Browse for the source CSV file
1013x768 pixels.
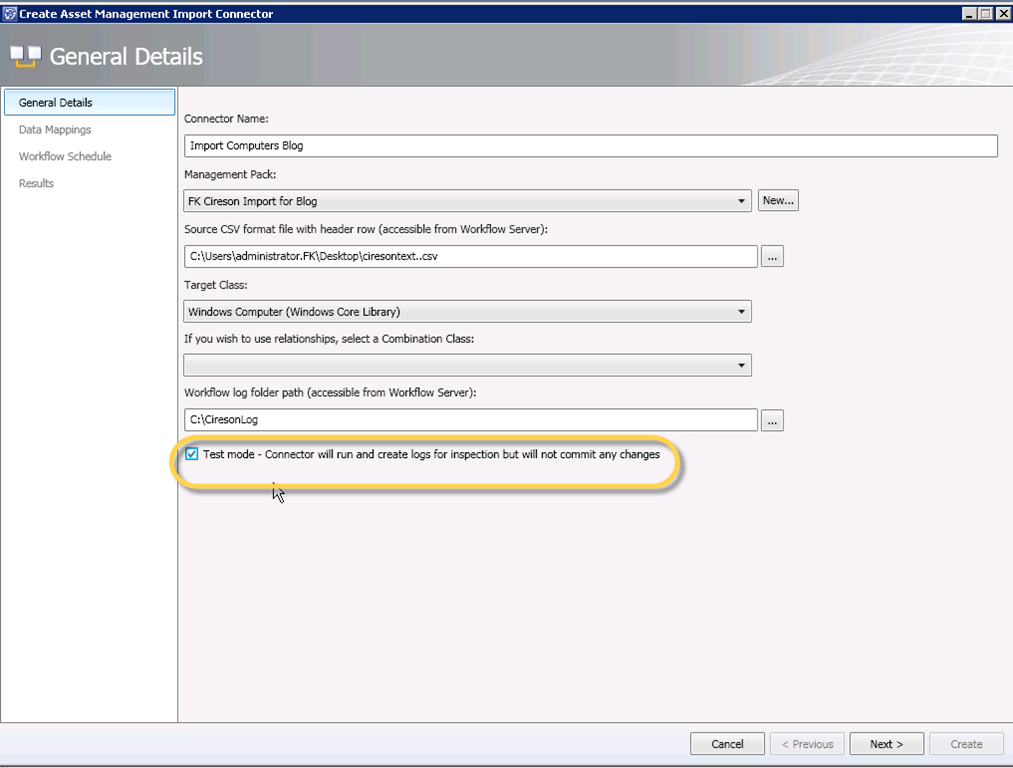point(771,256)
